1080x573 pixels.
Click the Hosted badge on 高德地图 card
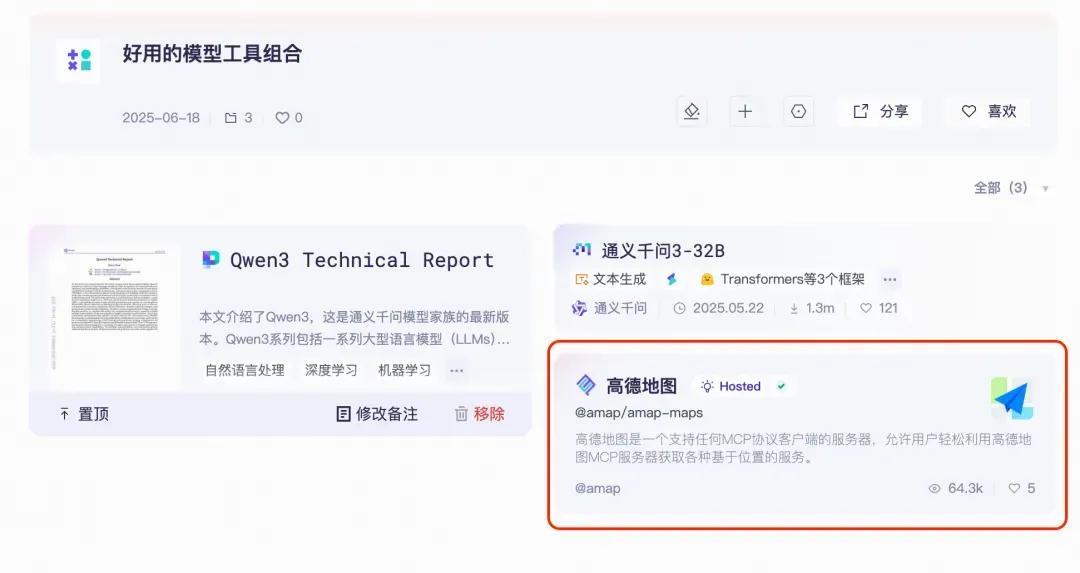[731, 386]
